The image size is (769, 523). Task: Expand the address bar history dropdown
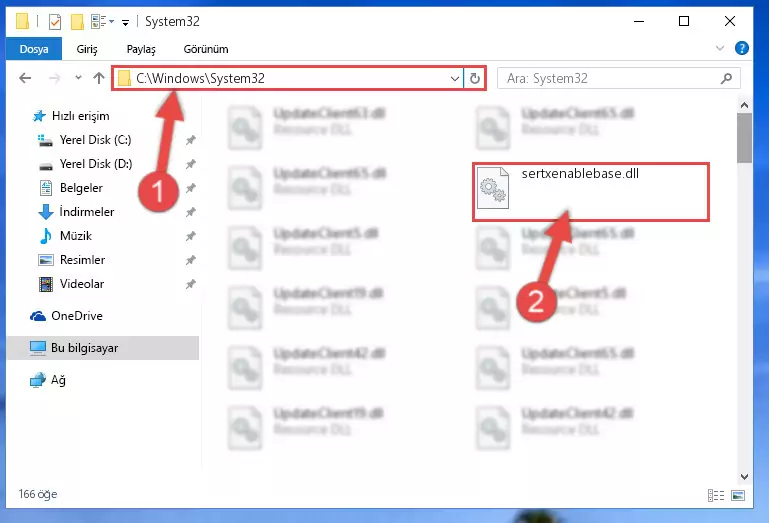pyautogui.click(x=455, y=78)
